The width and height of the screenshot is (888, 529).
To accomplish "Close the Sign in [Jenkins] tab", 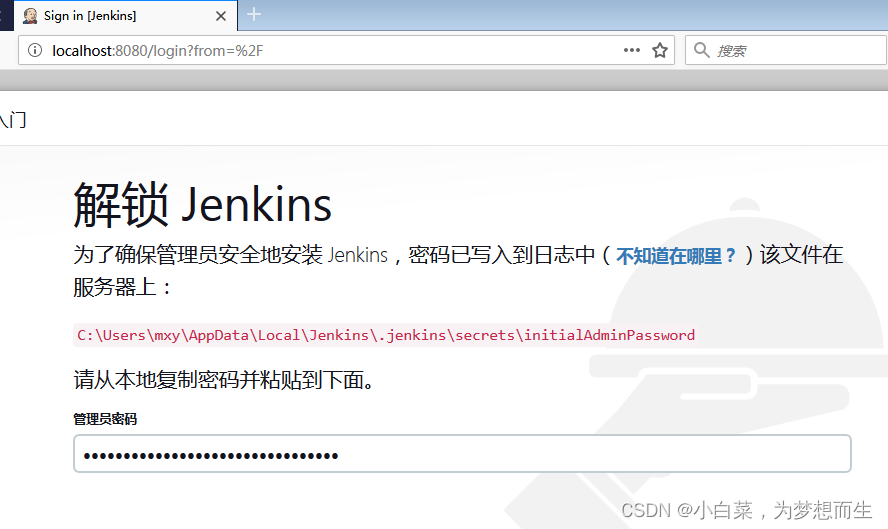I will pos(221,16).
